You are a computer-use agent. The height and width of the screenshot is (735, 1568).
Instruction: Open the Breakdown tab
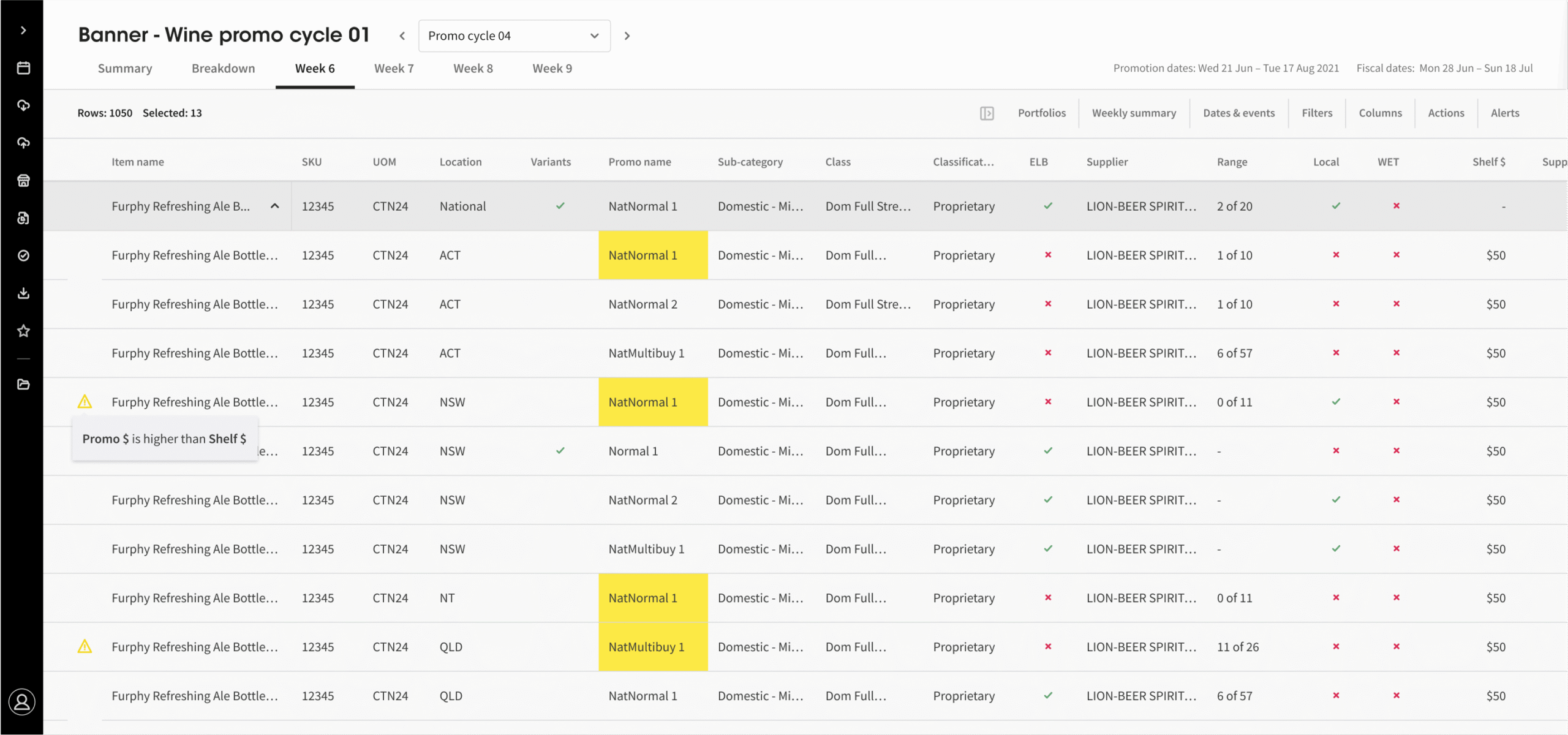tap(223, 69)
